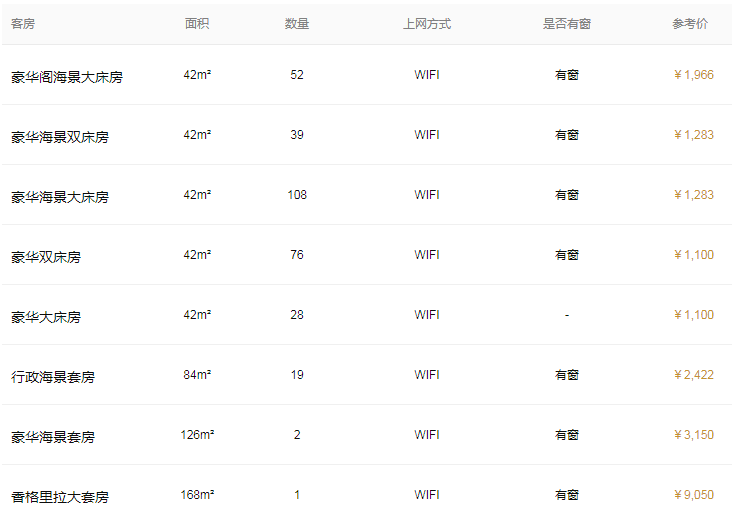Select the 豪华大床房 room entry
This screenshot has height=512, width=732.
[x=46, y=317]
